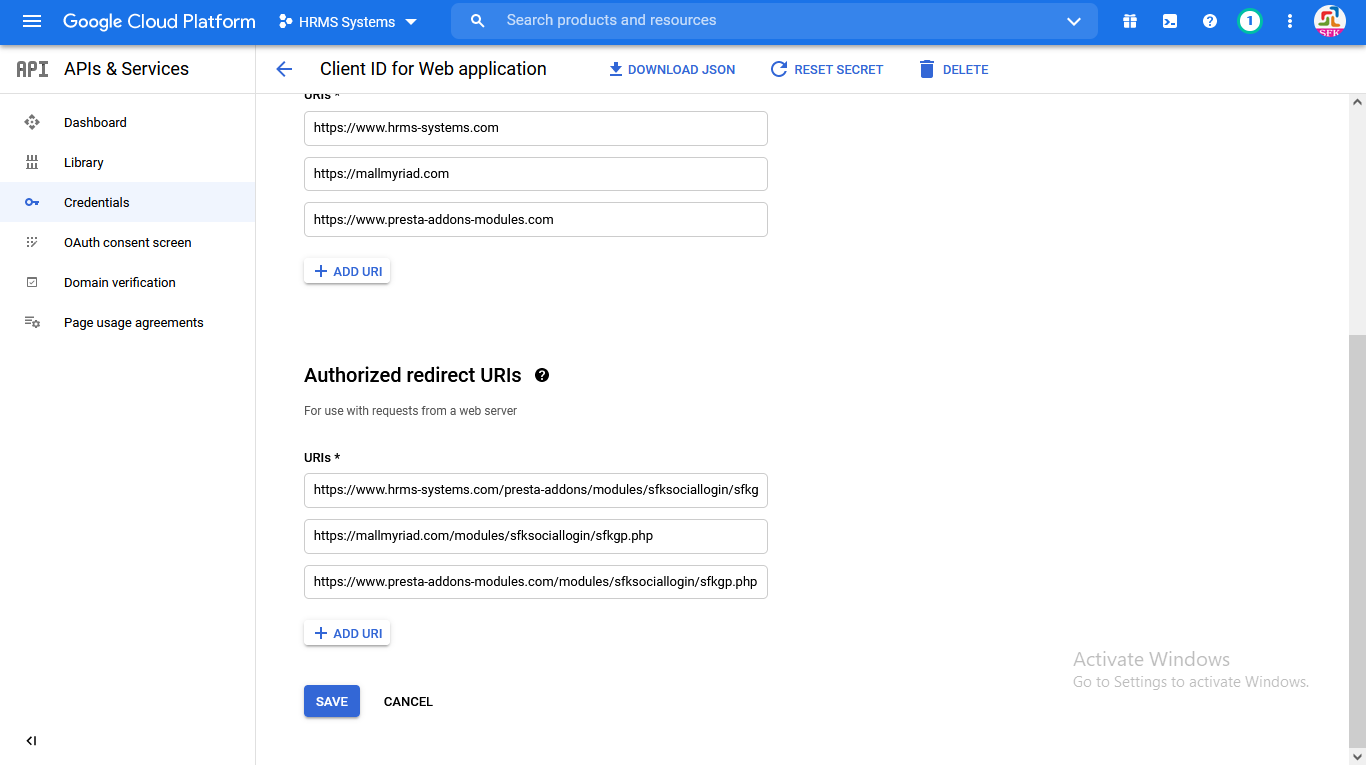Open OAuth consent screen page
Viewport: 1366px width, 765px height.
click(x=127, y=242)
